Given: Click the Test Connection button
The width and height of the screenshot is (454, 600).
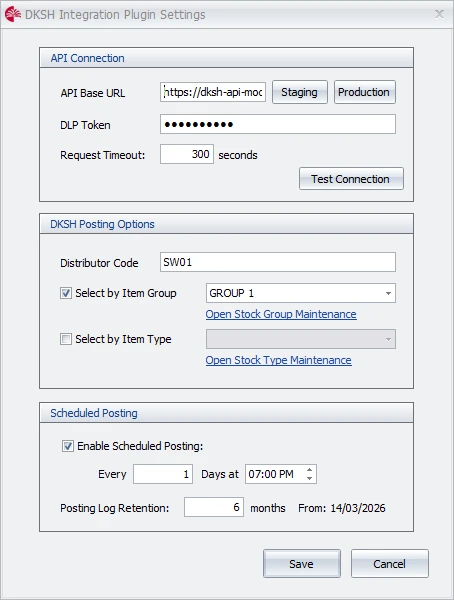Looking at the screenshot, I should coord(351,179).
